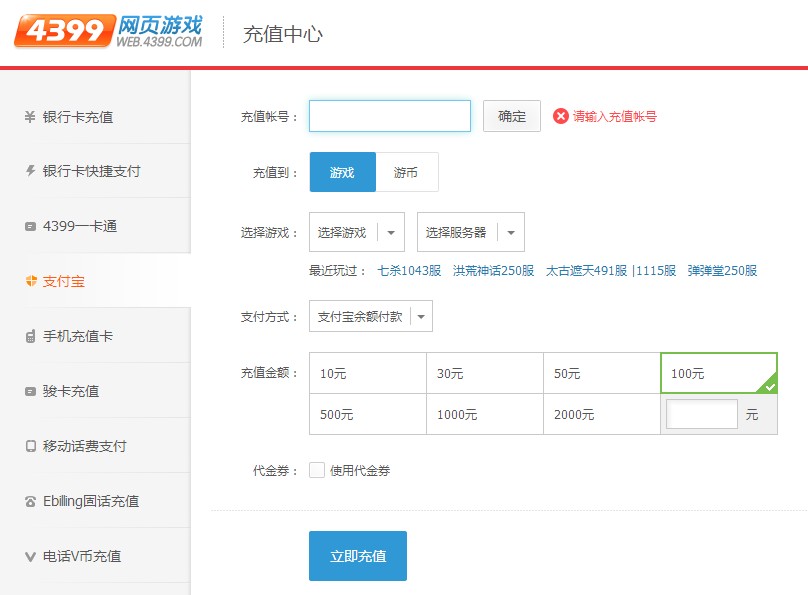Select the 1000元 recharge amount

pyautogui.click(x=485, y=414)
